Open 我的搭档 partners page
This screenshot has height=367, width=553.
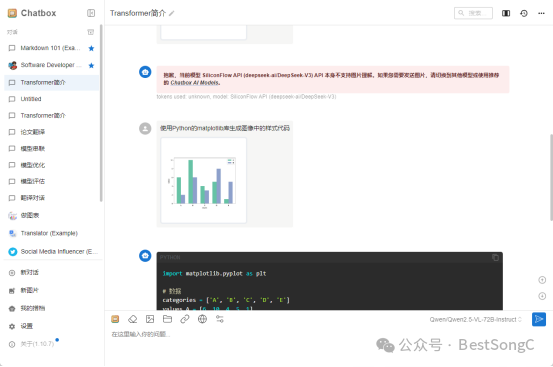pos(51,308)
